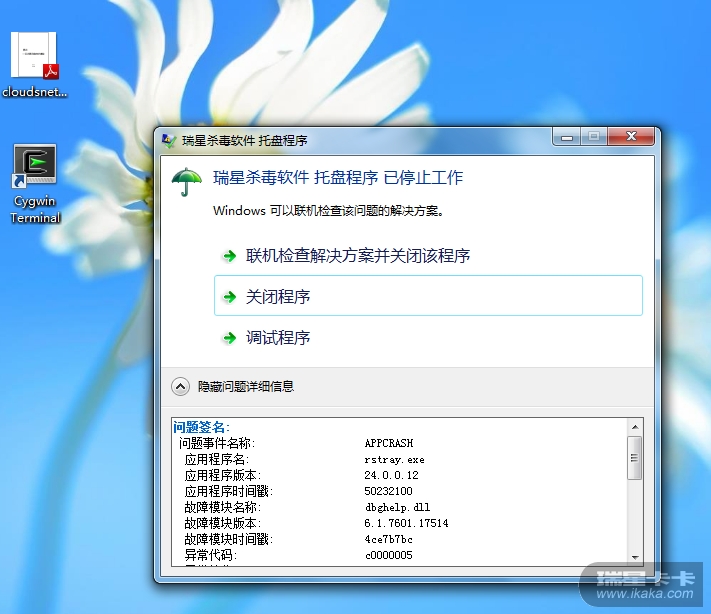Click the green umbrella crash icon

point(186,181)
